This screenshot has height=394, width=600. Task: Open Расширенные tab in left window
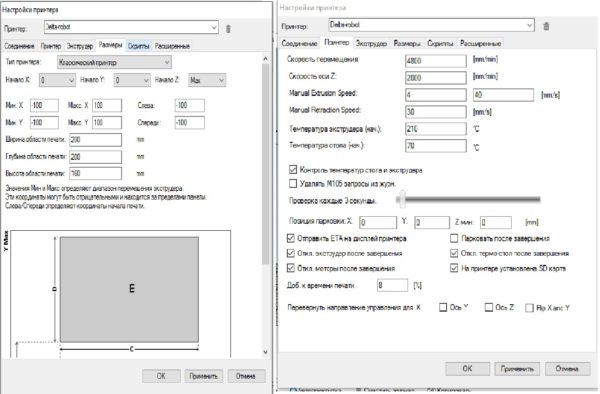pyautogui.click(x=172, y=46)
